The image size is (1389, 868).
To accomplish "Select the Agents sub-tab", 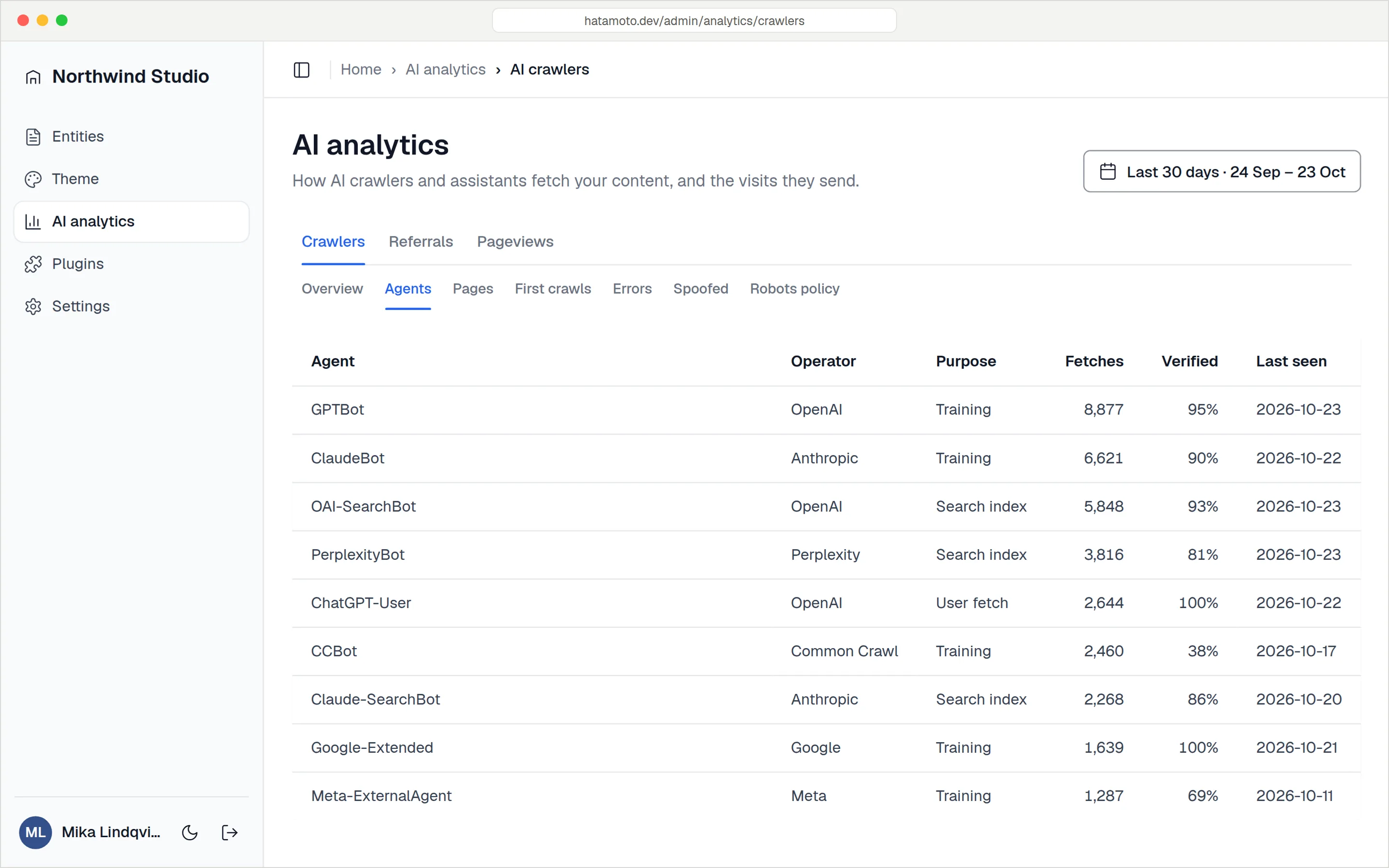I will [x=408, y=289].
